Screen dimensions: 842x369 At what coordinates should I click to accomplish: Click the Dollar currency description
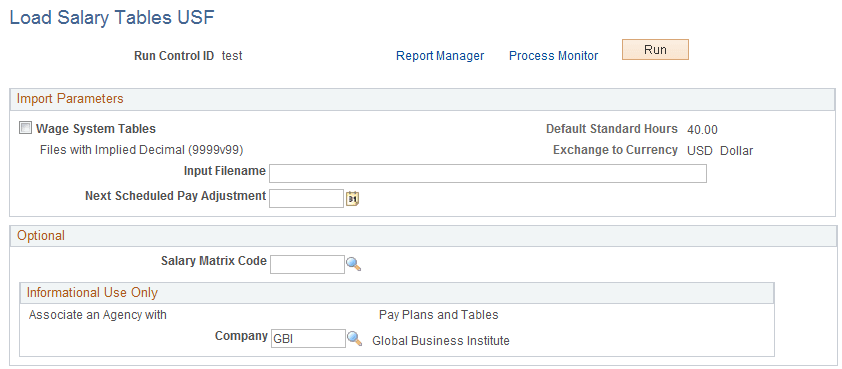(x=736, y=151)
